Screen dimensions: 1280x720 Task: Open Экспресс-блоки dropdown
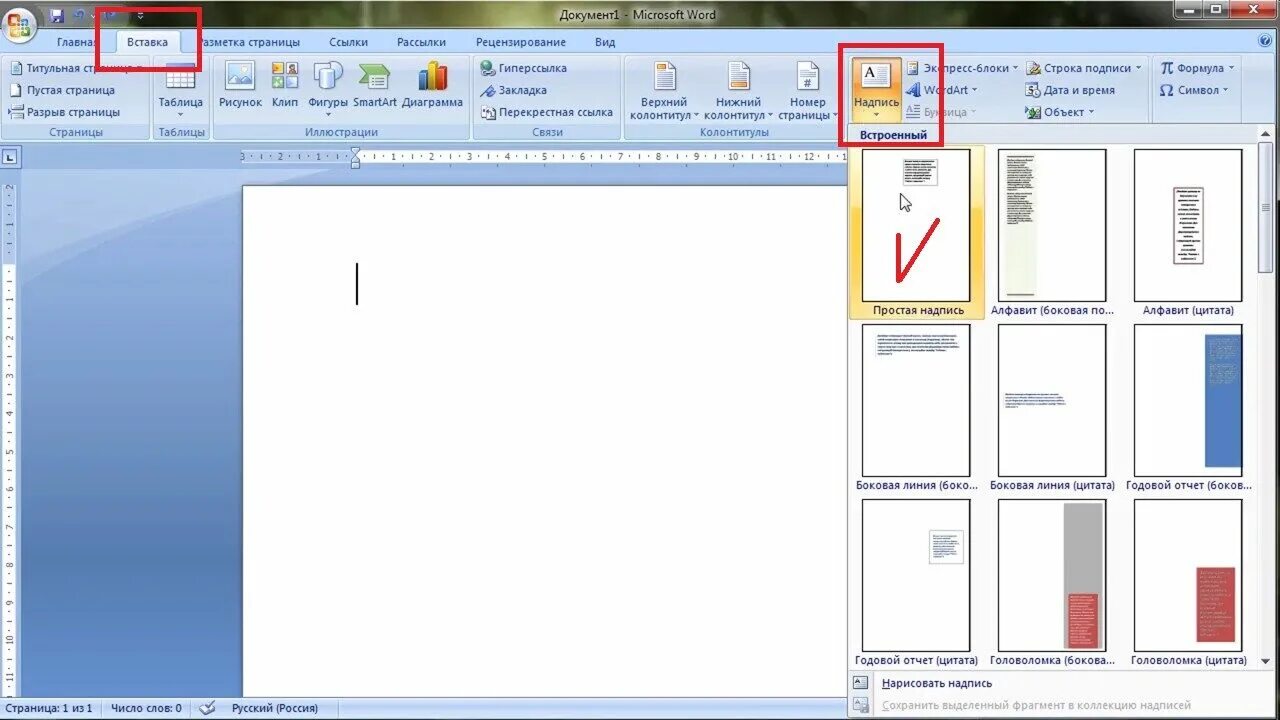[x=962, y=68]
